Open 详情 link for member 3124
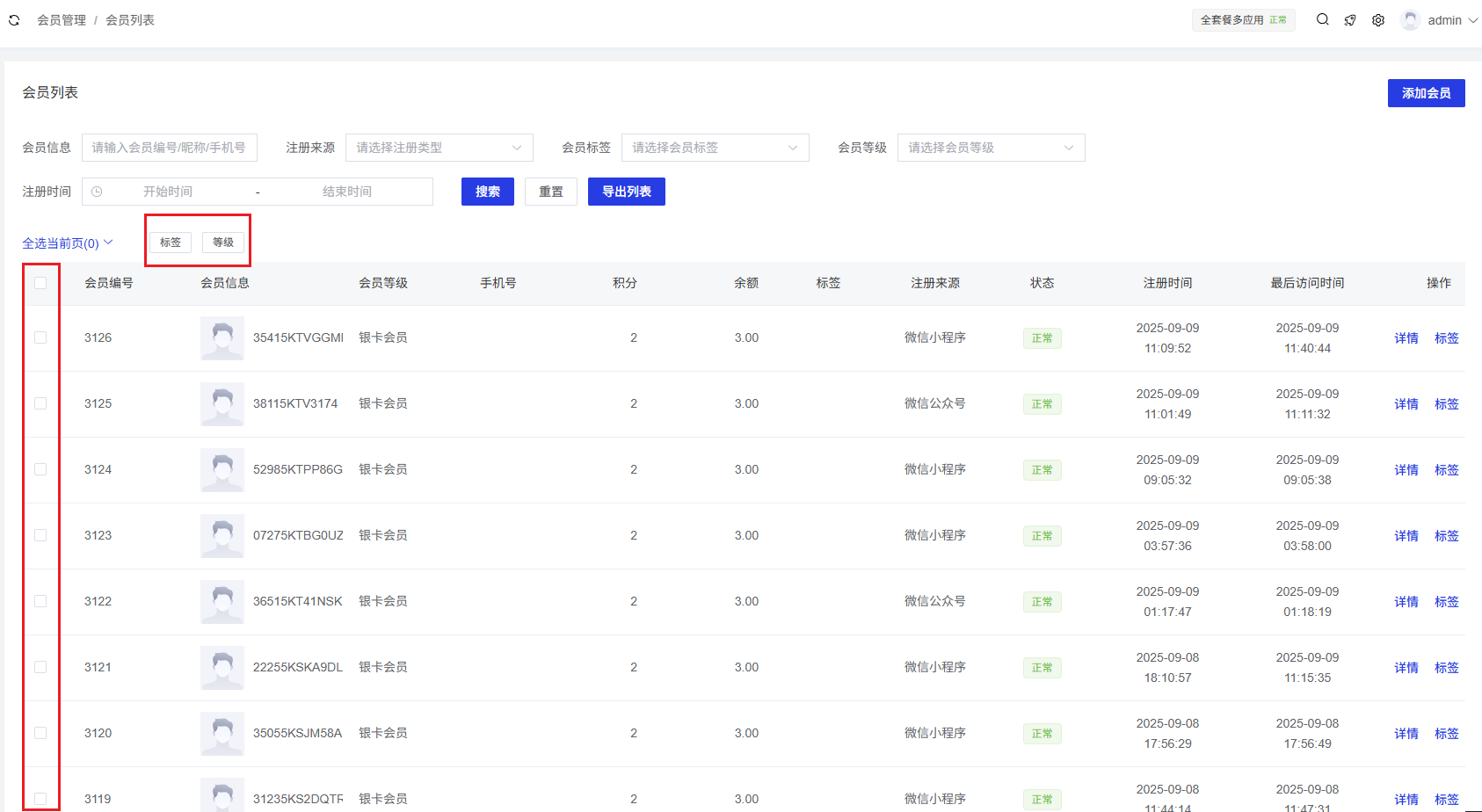Viewport: 1482px width, 812px height. (1406, 470)
